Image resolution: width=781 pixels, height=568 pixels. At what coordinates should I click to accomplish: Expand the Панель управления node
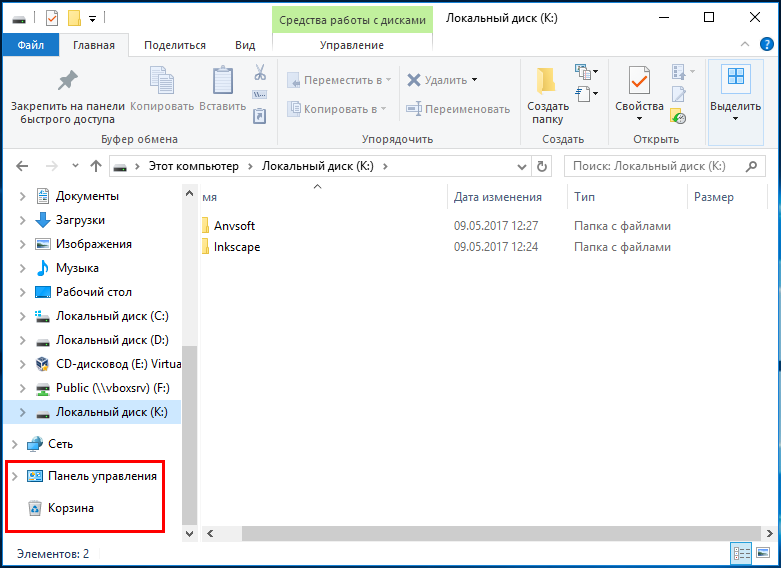(x=14, y=476)
